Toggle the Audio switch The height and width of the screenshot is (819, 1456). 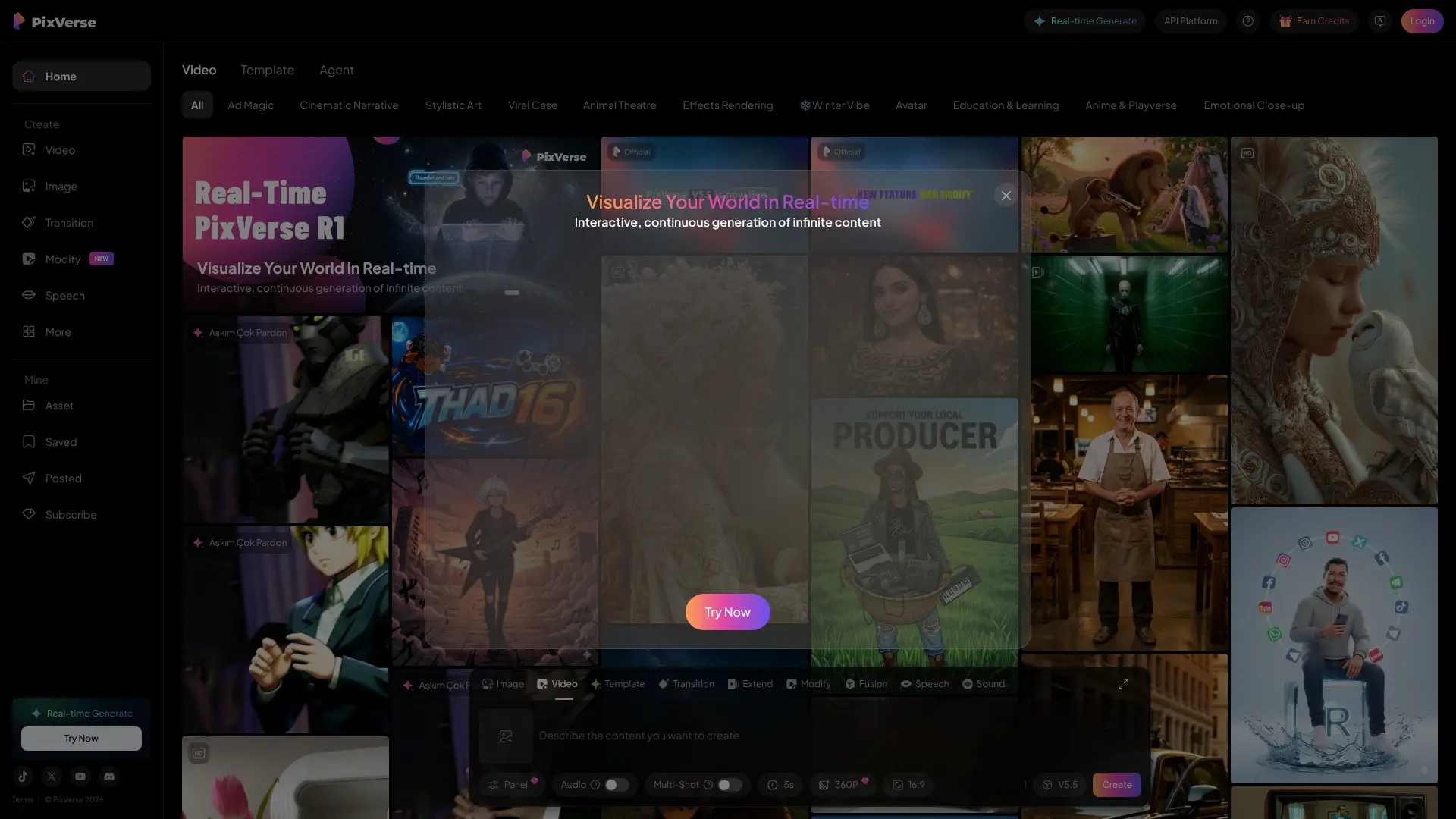[x=617, y=785]
